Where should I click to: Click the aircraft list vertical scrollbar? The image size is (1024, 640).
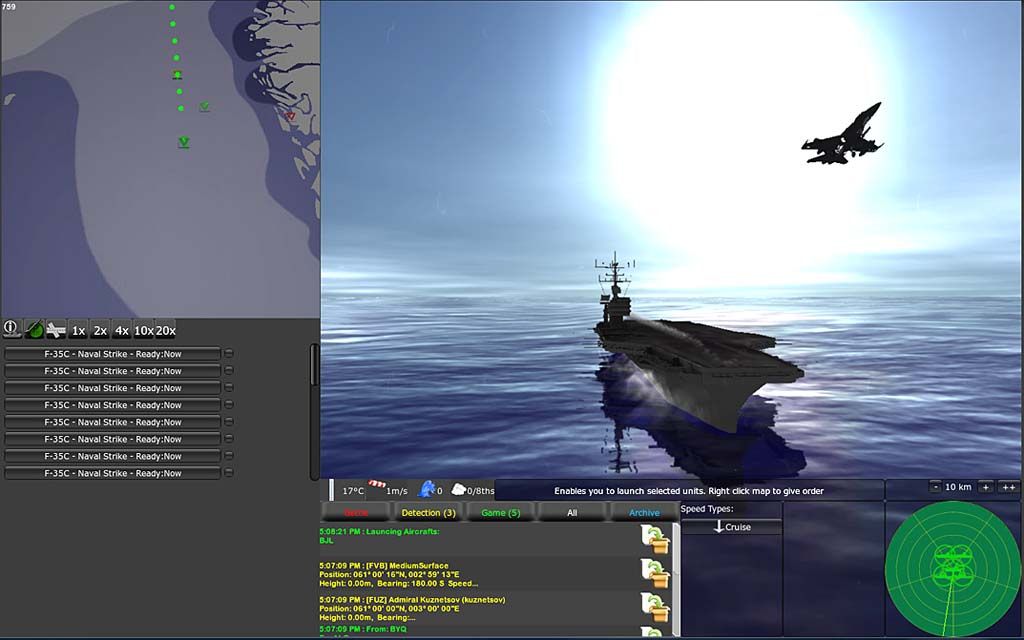[314, 411]
